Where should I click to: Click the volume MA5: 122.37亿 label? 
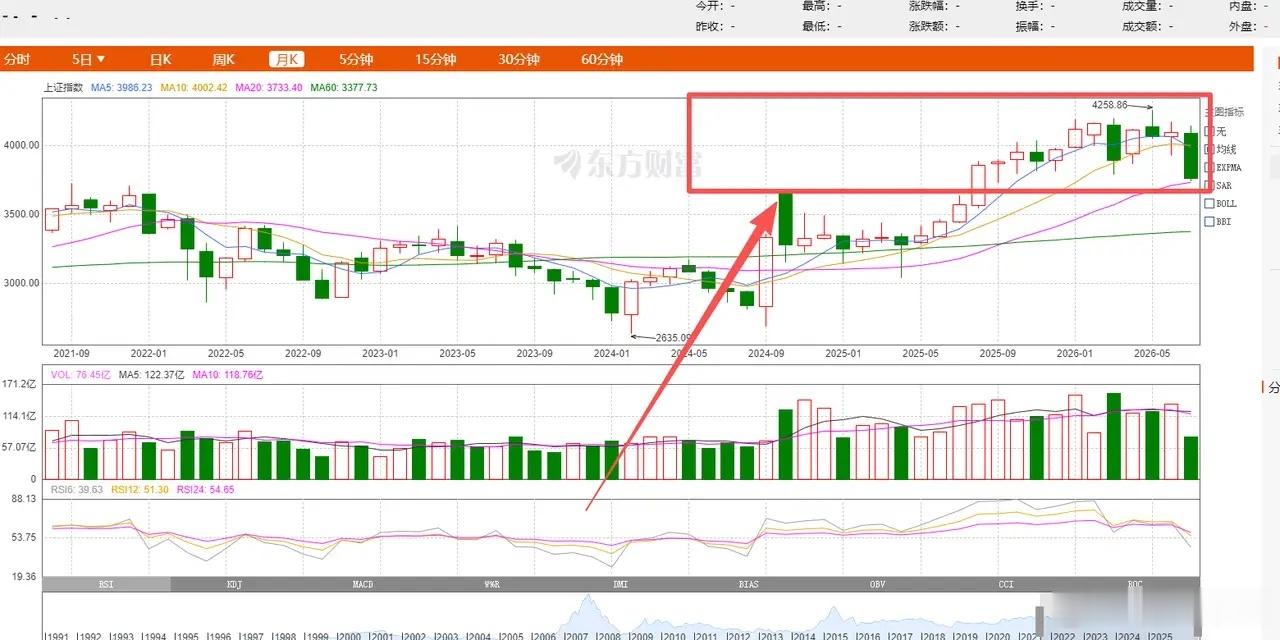coord(151,375)
